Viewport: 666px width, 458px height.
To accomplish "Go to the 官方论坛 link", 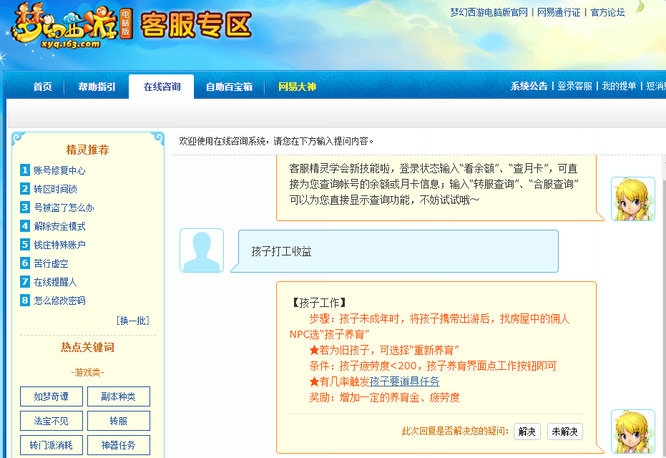I will click(607, 13).
